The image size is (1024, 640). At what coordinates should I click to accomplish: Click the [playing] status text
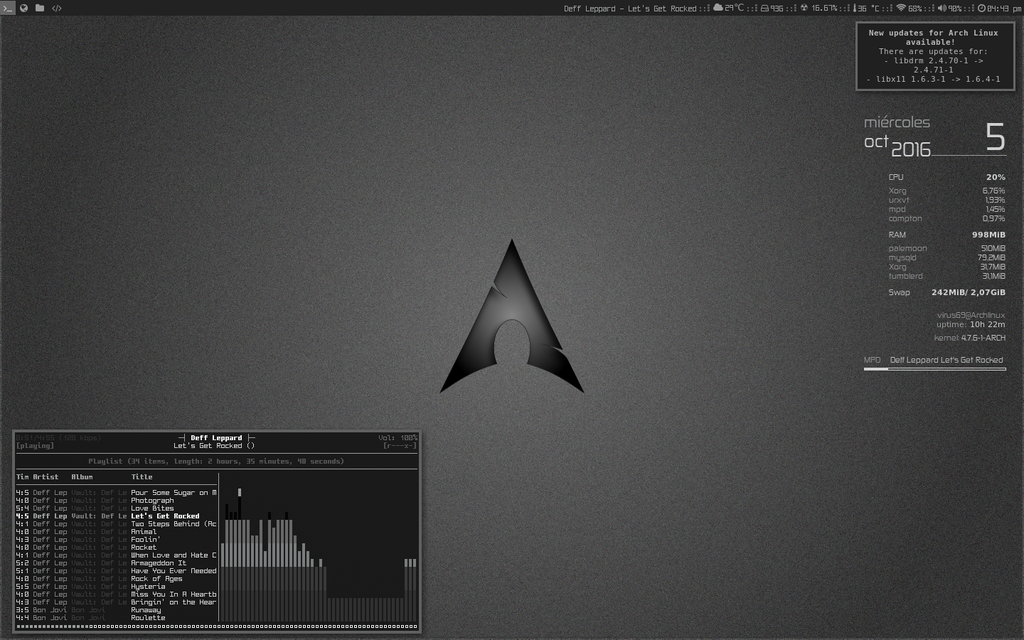point(35,445)
